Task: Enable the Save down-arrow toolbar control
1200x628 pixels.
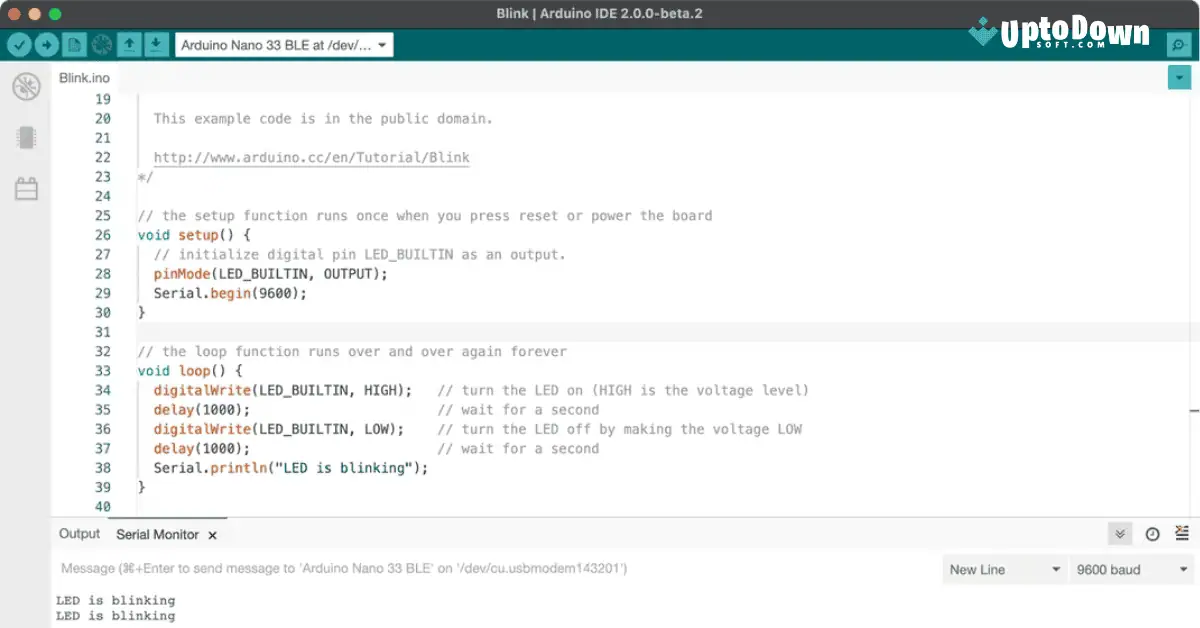Action: (155, 44)
